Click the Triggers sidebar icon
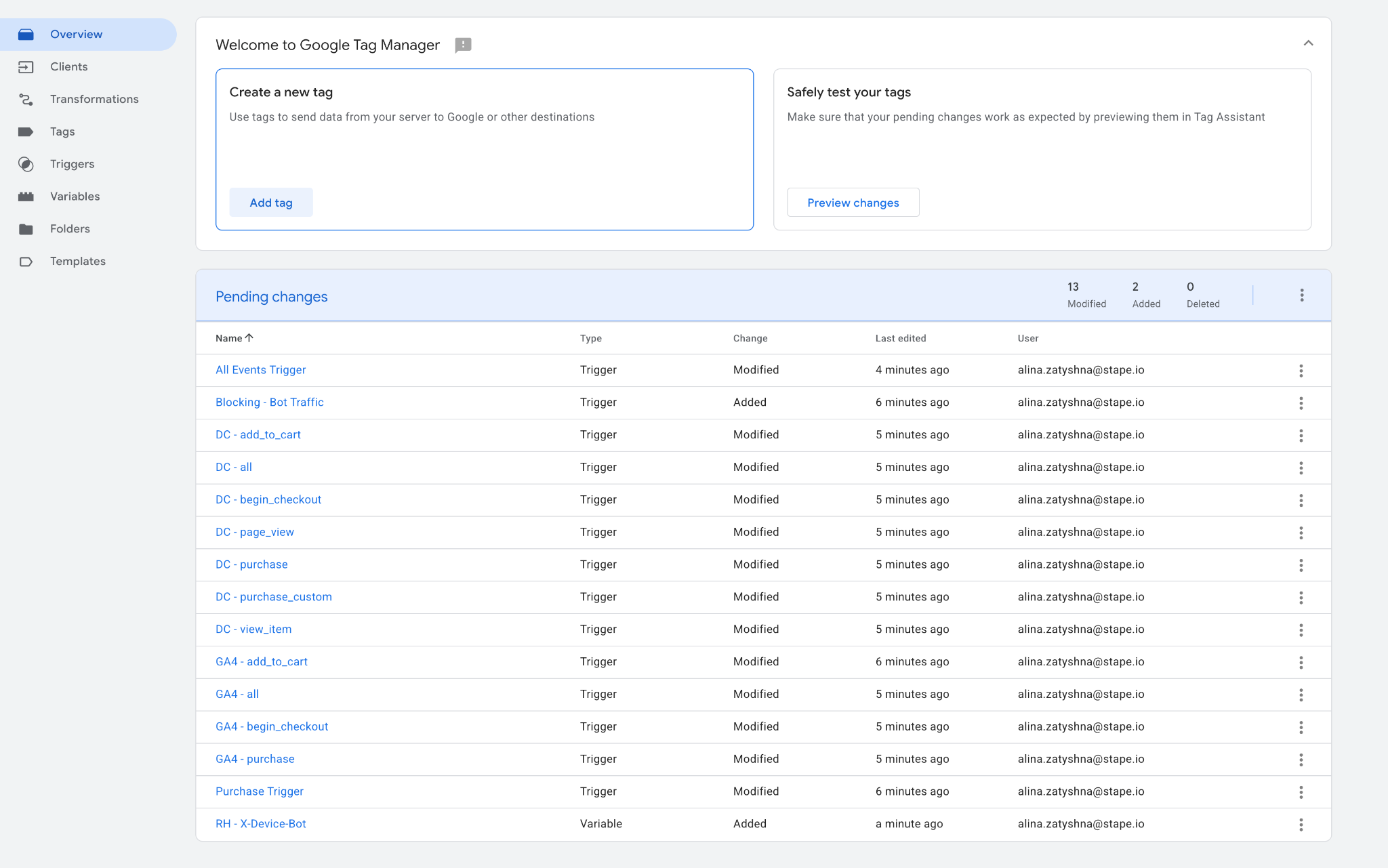Image resolution: width=1388 pixels, height=868 pixels. 26,164
